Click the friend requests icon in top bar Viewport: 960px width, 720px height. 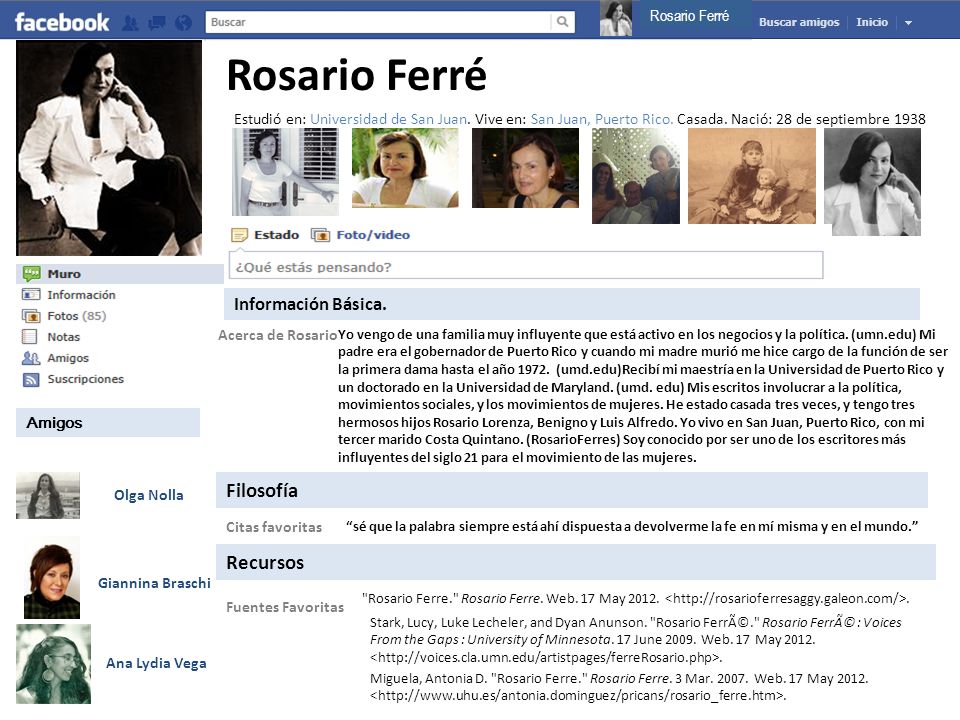point(130,23)
